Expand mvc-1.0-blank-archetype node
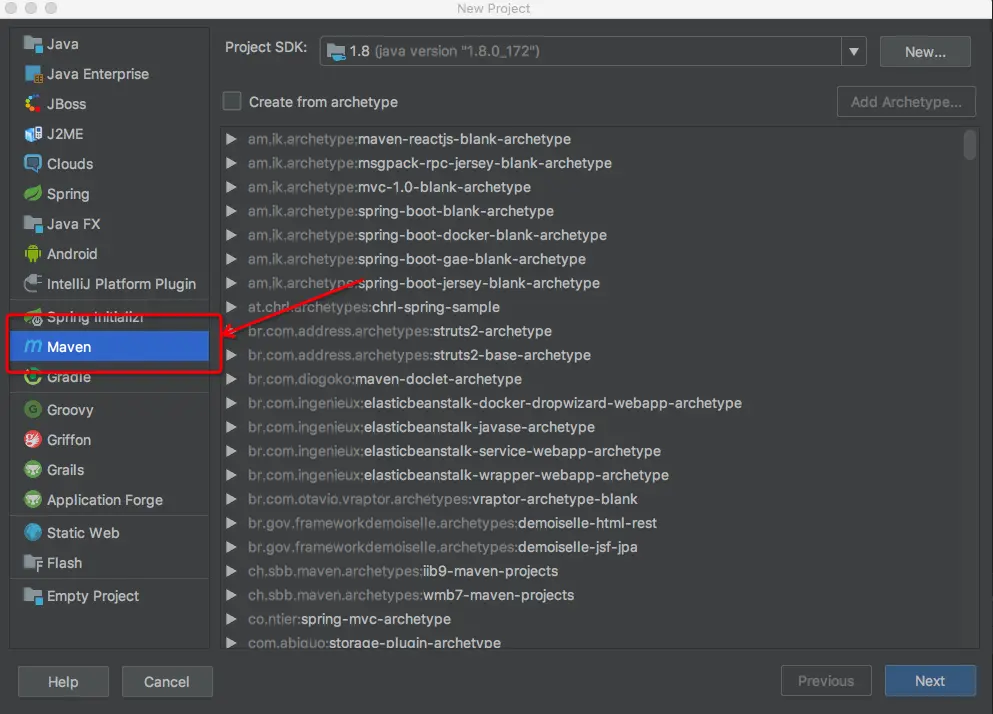993x714 pixels. click(231, 187)
